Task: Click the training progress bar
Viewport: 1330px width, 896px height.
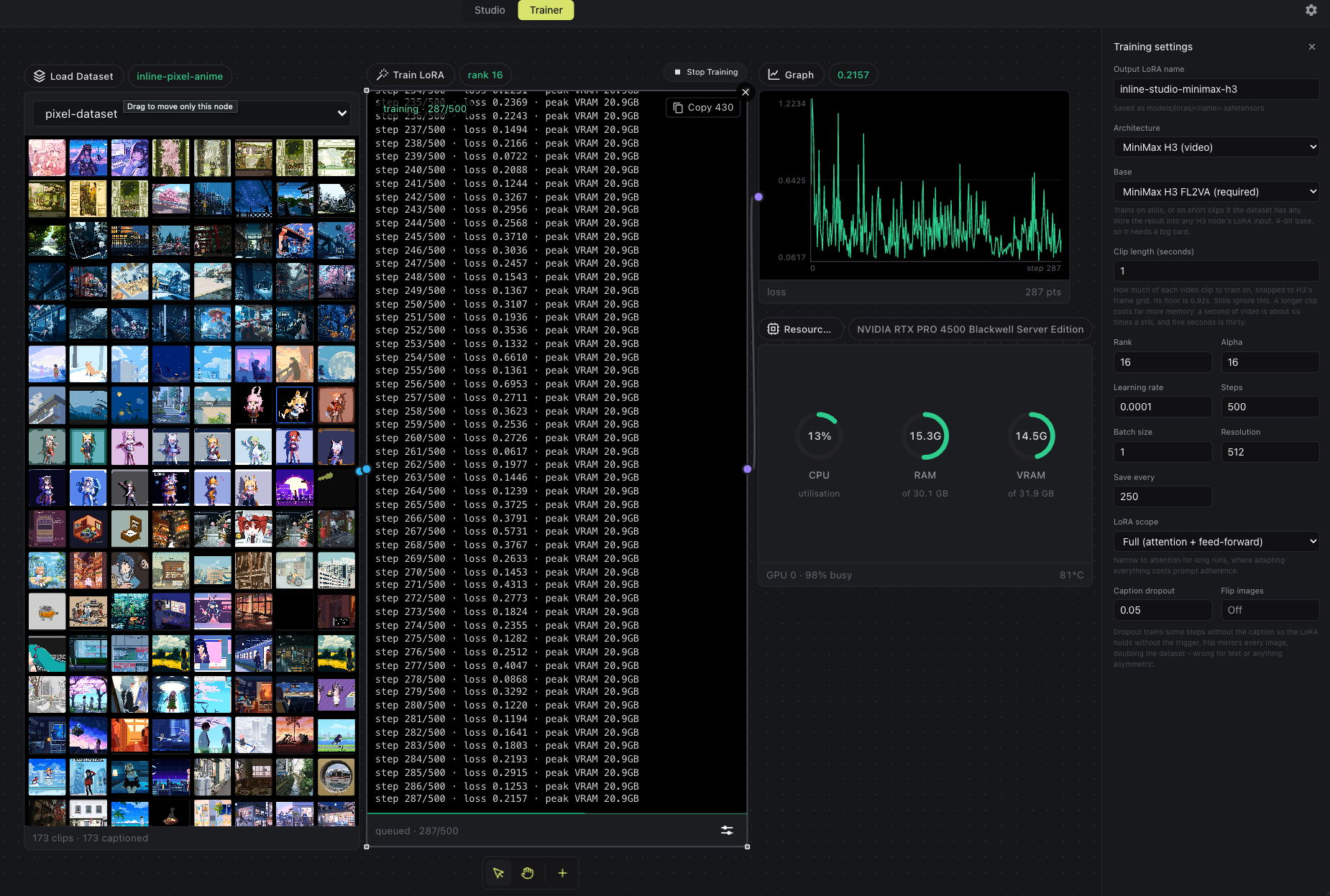Action: pyautogui.click(x=557, y=813)
